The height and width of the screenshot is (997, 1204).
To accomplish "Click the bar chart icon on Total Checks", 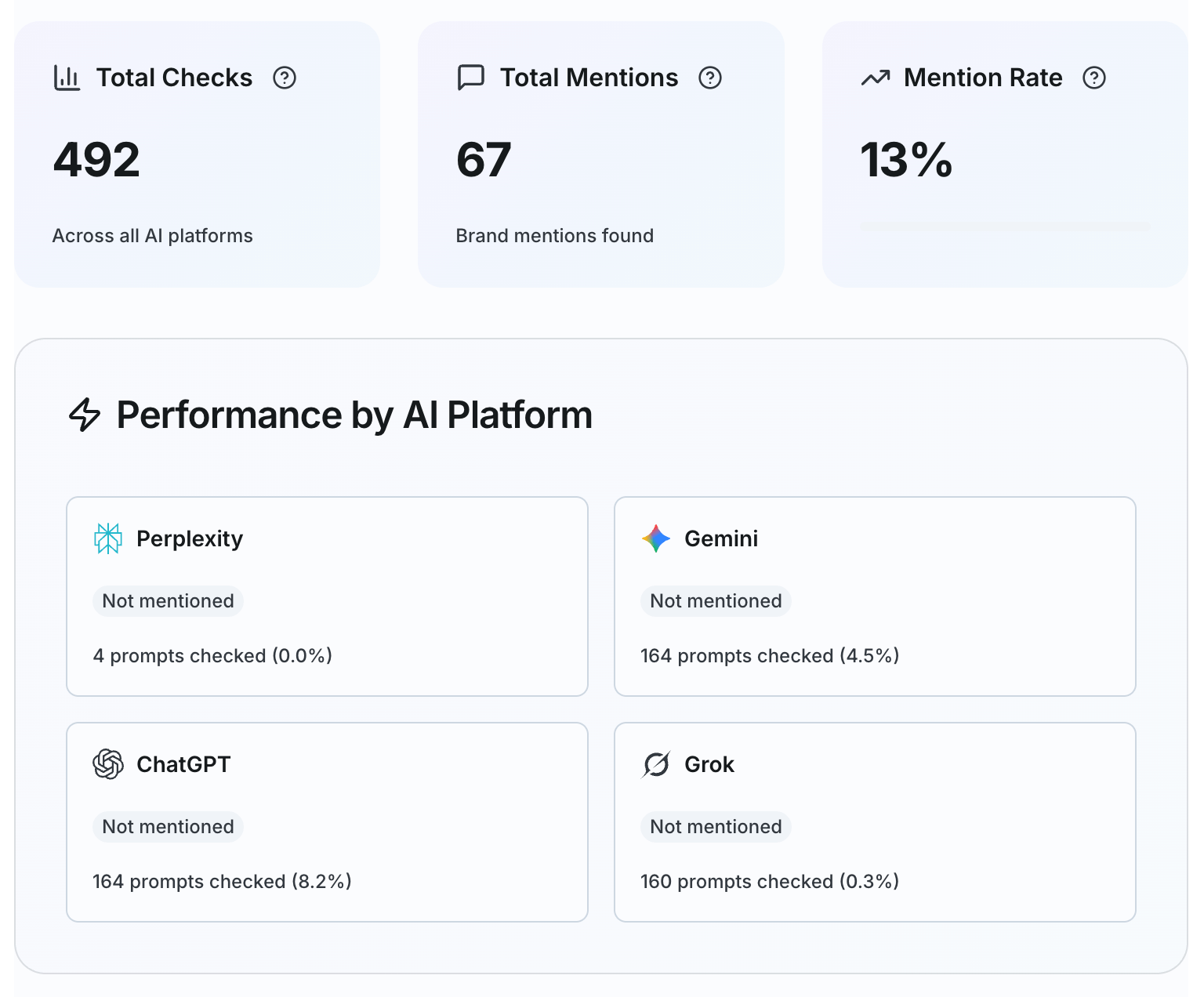I will (67, 77).
